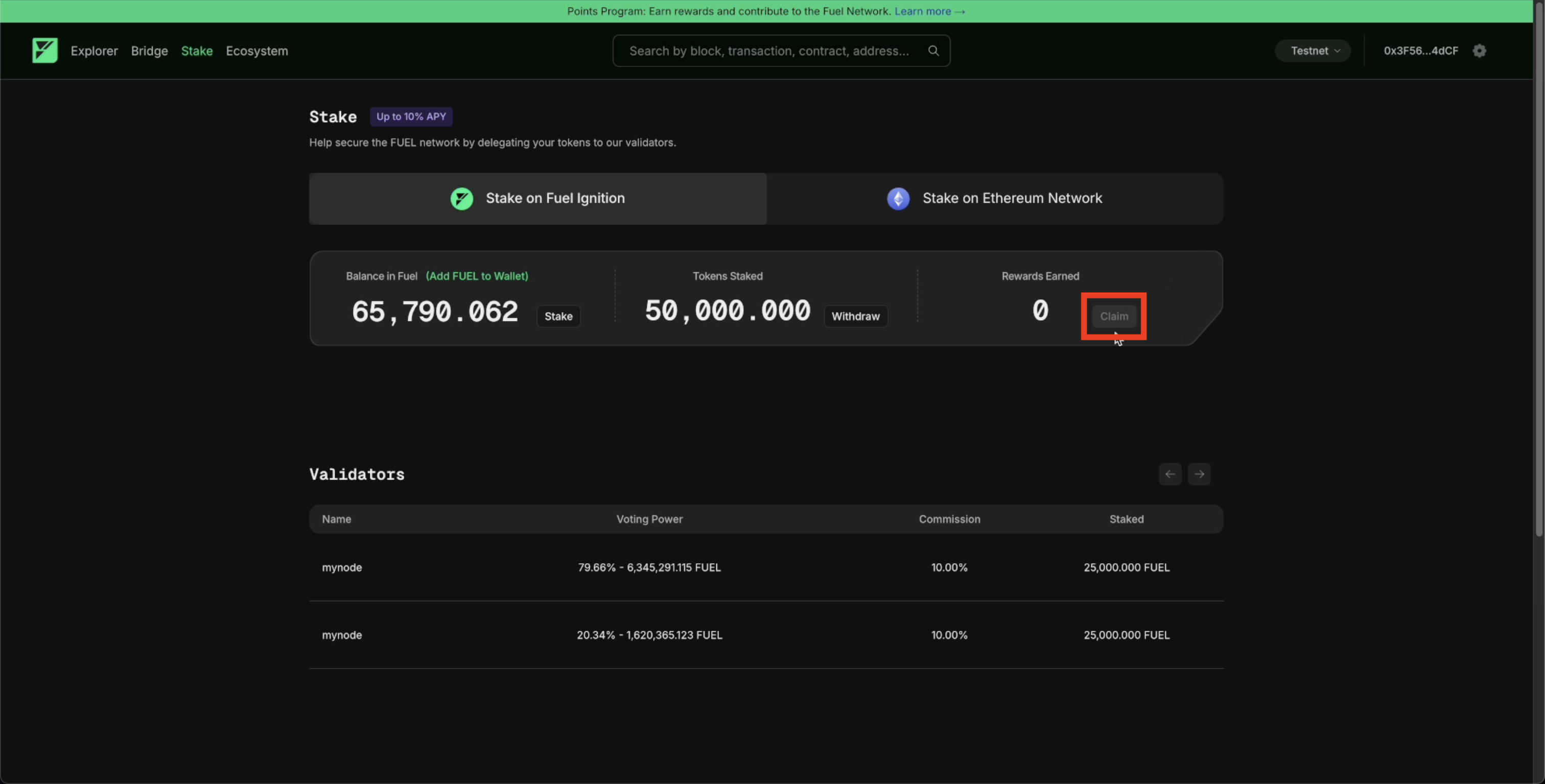Switch to Stake on Ethereum Network tab

coord(994,198)
